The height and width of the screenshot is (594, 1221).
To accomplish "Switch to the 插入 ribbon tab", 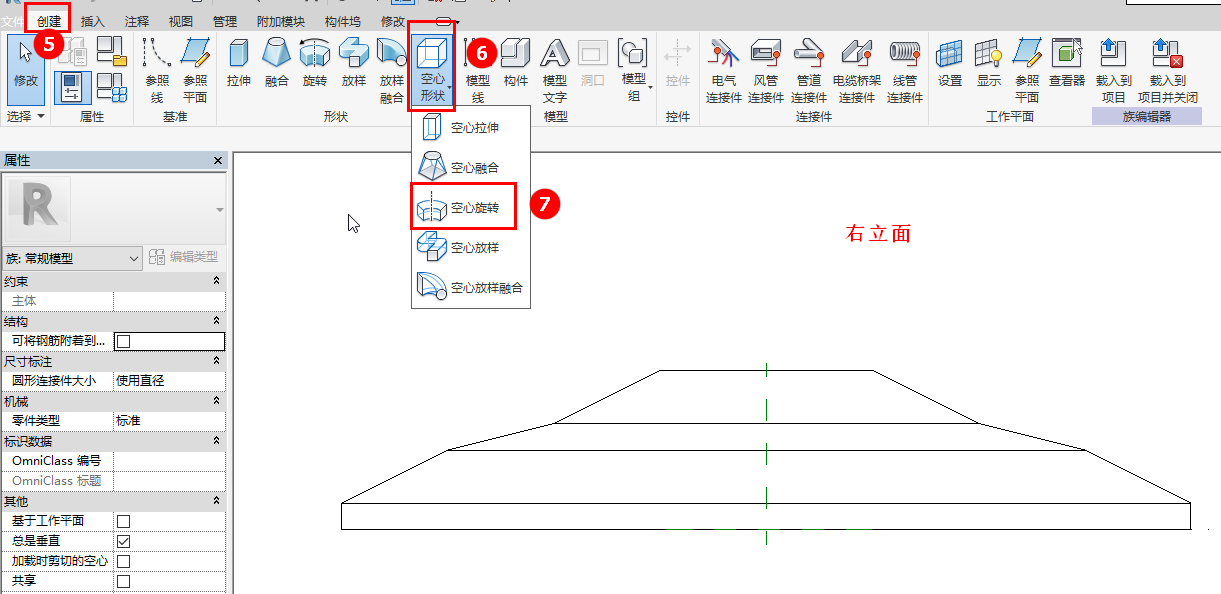I will coord(92,21).
